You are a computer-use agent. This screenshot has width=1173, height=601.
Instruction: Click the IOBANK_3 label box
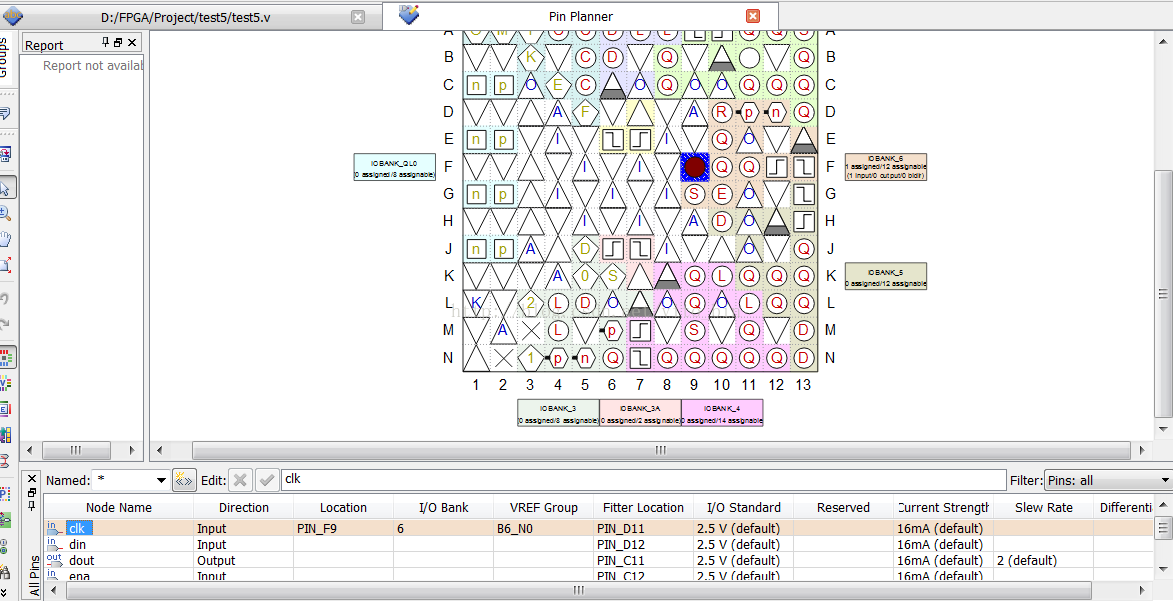pyautogui.click(x=558, y=412)
